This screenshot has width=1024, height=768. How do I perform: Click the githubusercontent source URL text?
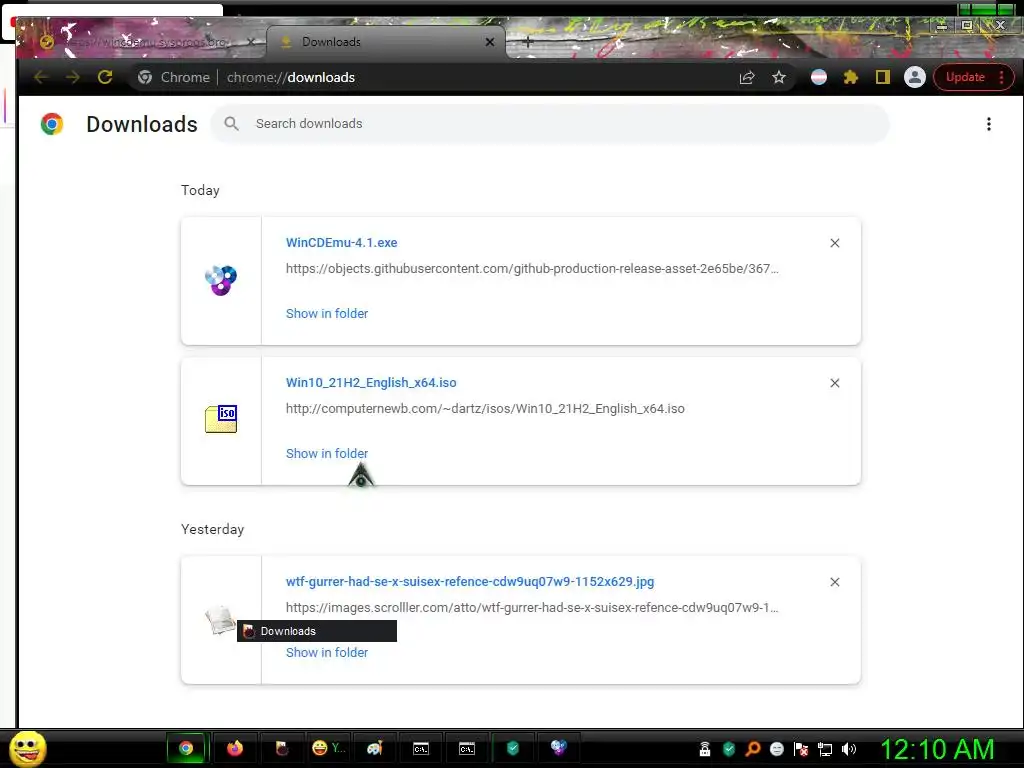point(532,268)
